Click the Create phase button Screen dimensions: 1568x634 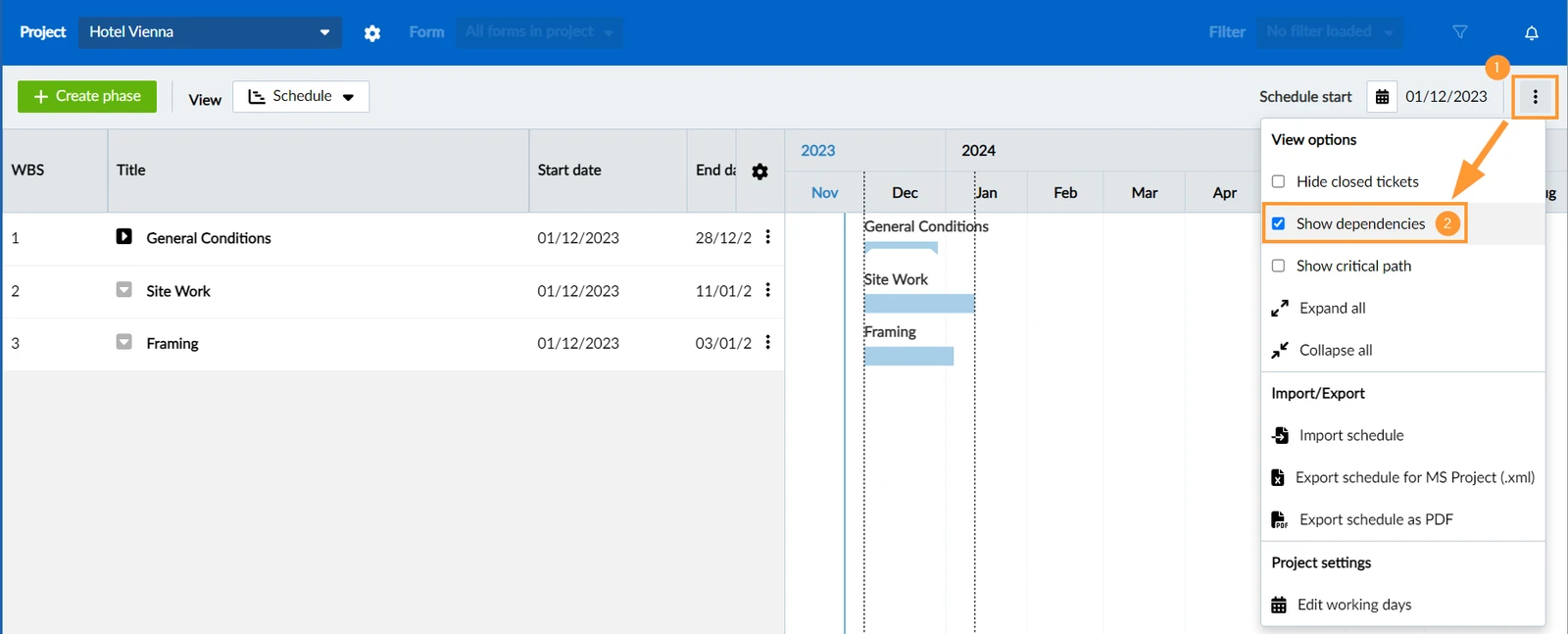point(87,96)
